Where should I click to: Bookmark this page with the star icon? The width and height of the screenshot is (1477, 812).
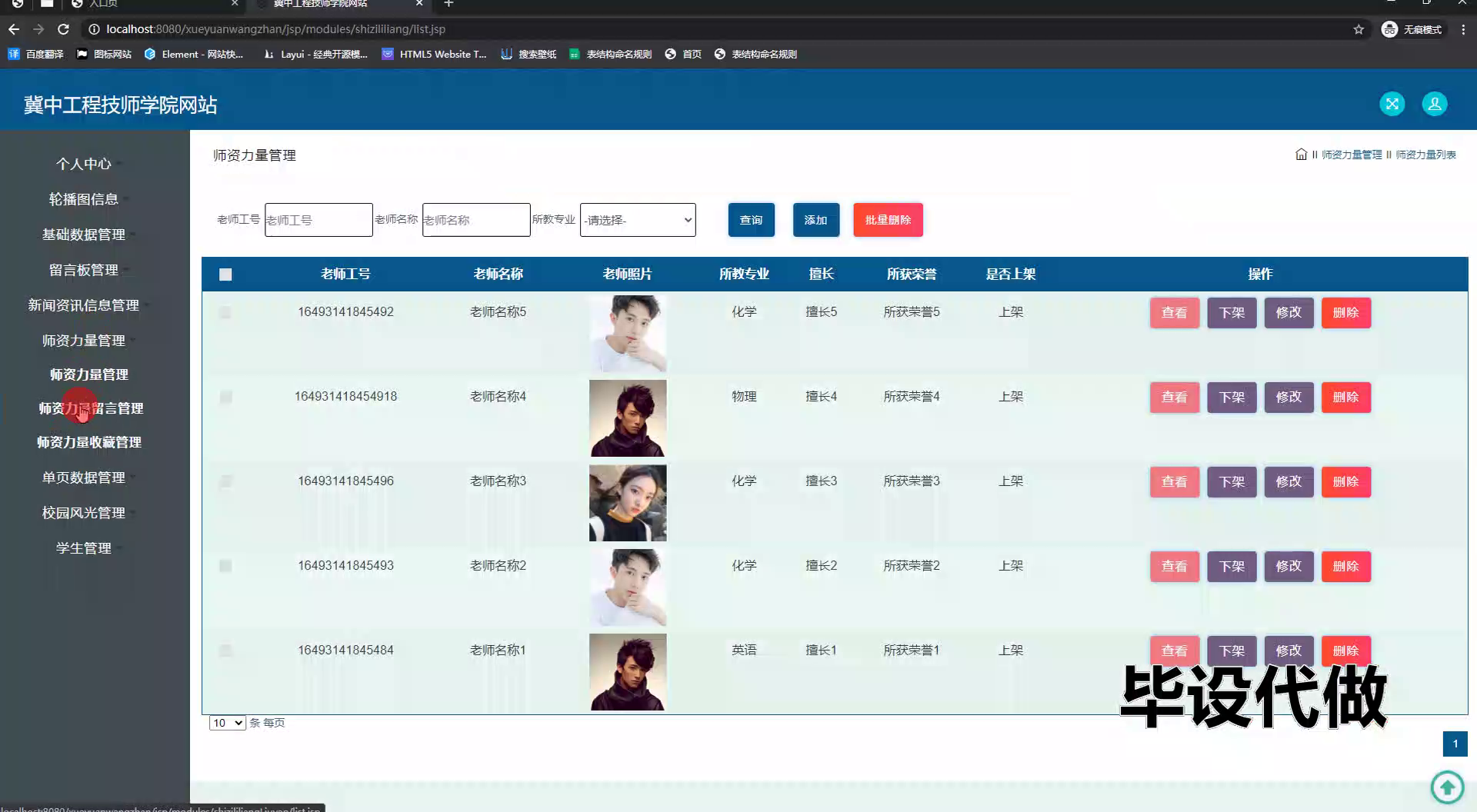click(x=1359, y=29)
